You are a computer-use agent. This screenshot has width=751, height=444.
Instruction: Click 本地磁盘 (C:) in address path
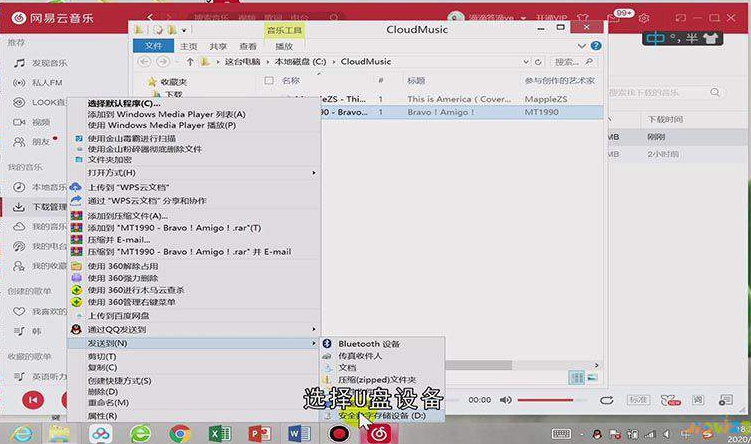pyautogui.click(x=300, y=62)
